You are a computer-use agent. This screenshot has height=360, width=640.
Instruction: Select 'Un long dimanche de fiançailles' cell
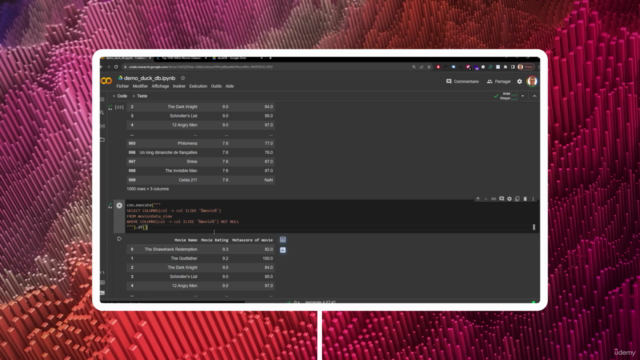pyautogui.click(x=168, y=153)
